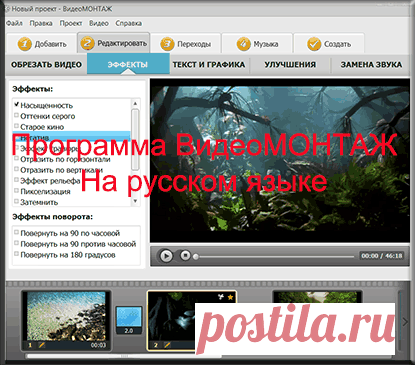The height and width of the screenshot is (365, 415).
Task: Stop the video preview
Action: pyautogui.click(x=185, y=256)
